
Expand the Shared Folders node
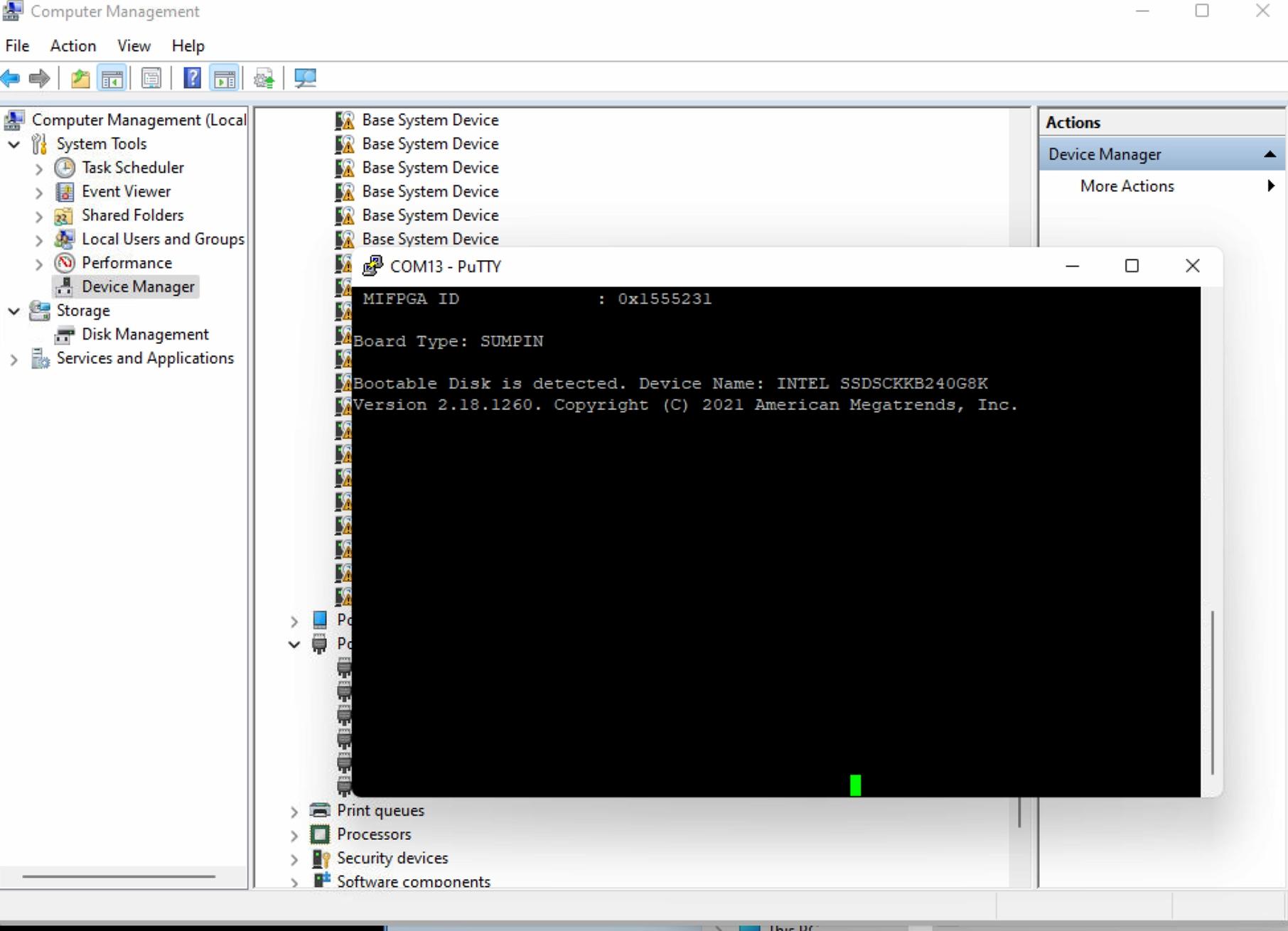39,216
